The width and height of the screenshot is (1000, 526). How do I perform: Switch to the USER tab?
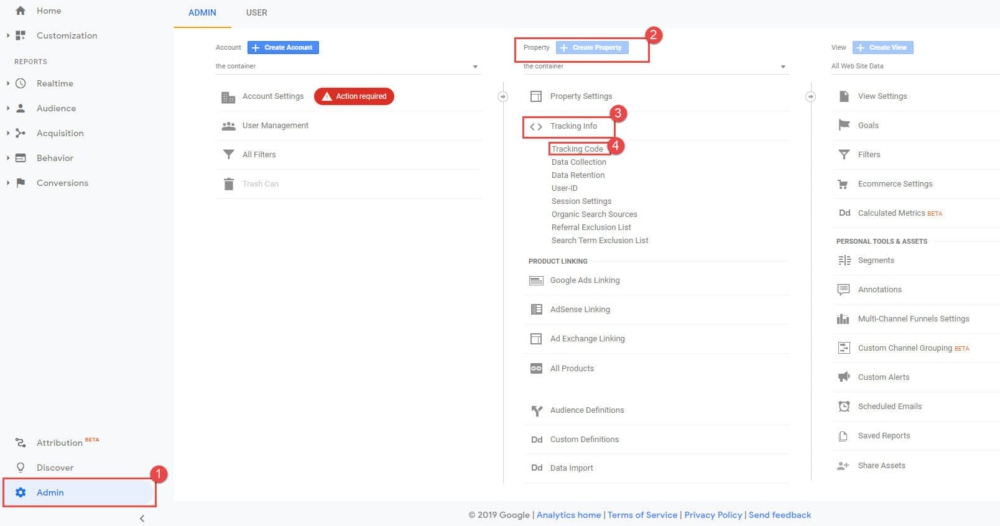[256, 13]
